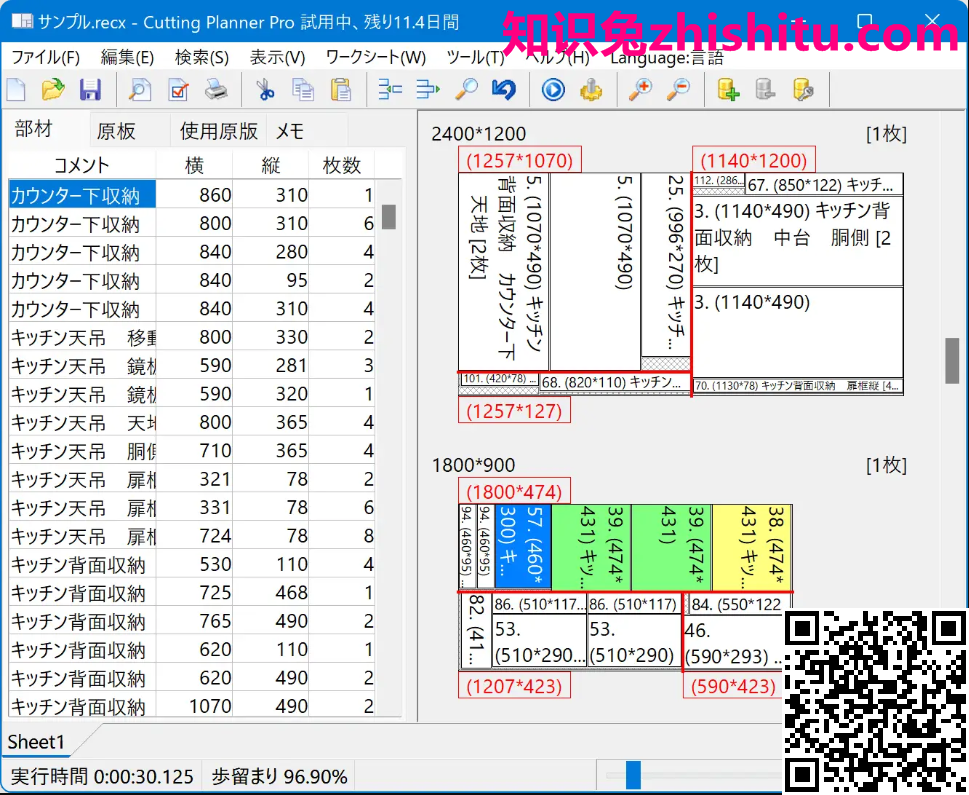Switch to the 原板 tab
This screenshot has height=795, width=969.
click(x=116, y=131)
